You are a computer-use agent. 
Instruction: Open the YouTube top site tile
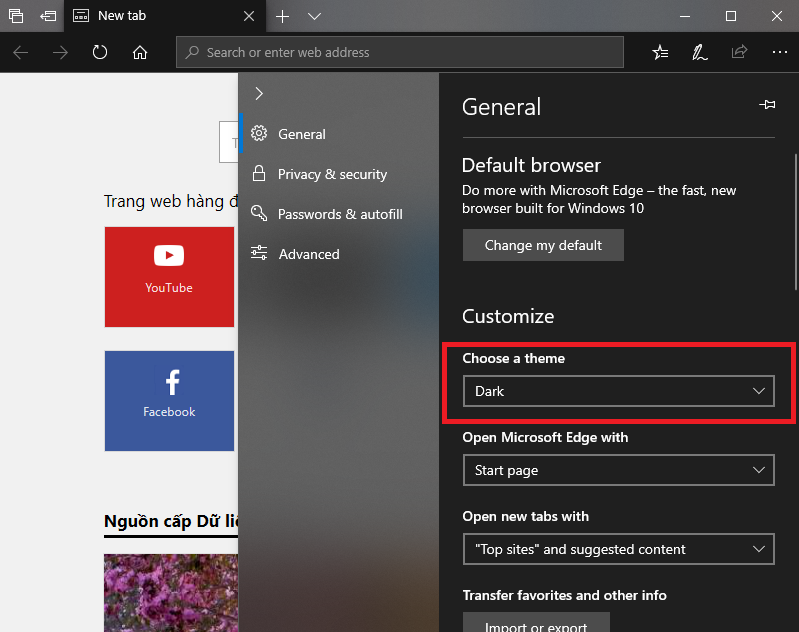169,277
